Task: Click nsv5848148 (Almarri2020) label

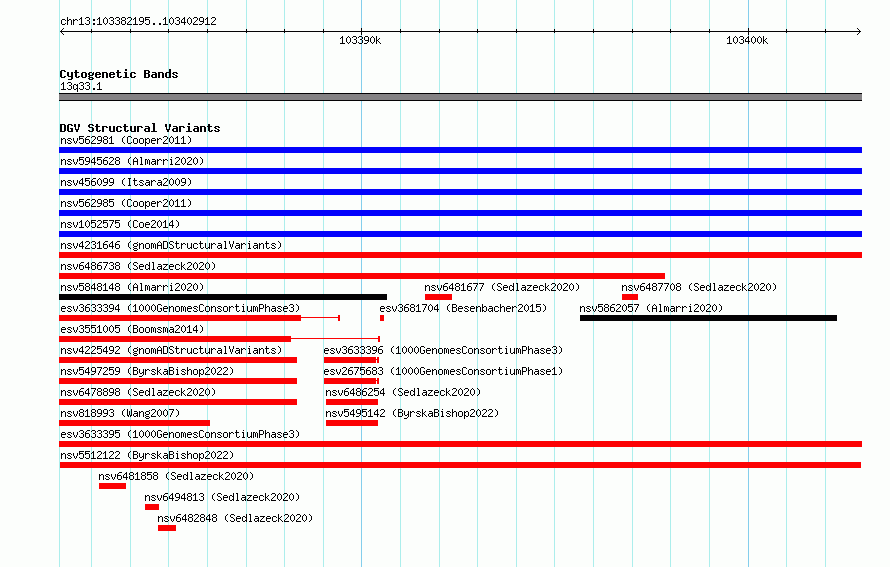Action: pyautogui.click(x=132, y=287)
